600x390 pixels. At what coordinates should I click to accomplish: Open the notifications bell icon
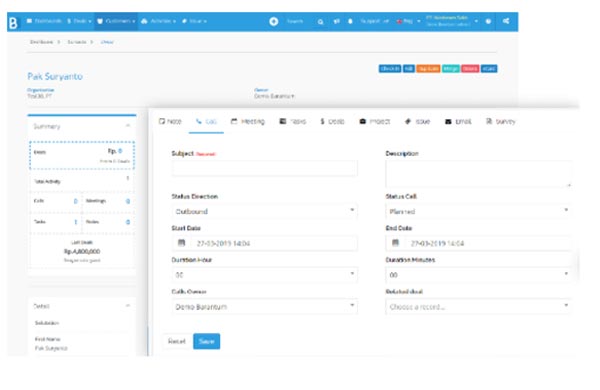pos(350,21)
